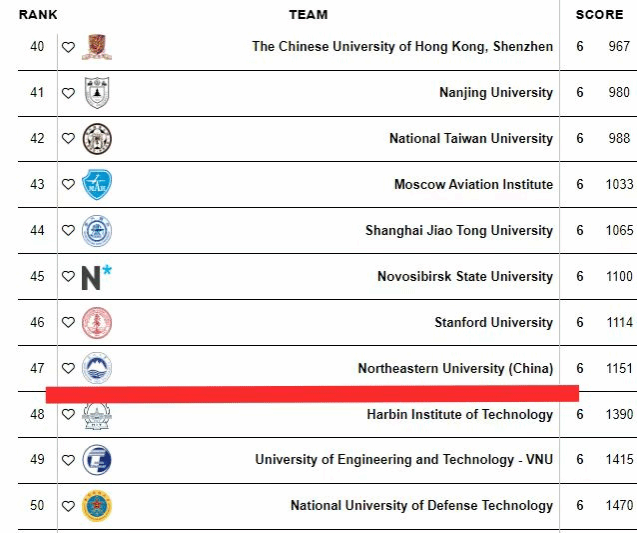
Task: Sort by the RANK column header
Action: [x=38, y=15]
